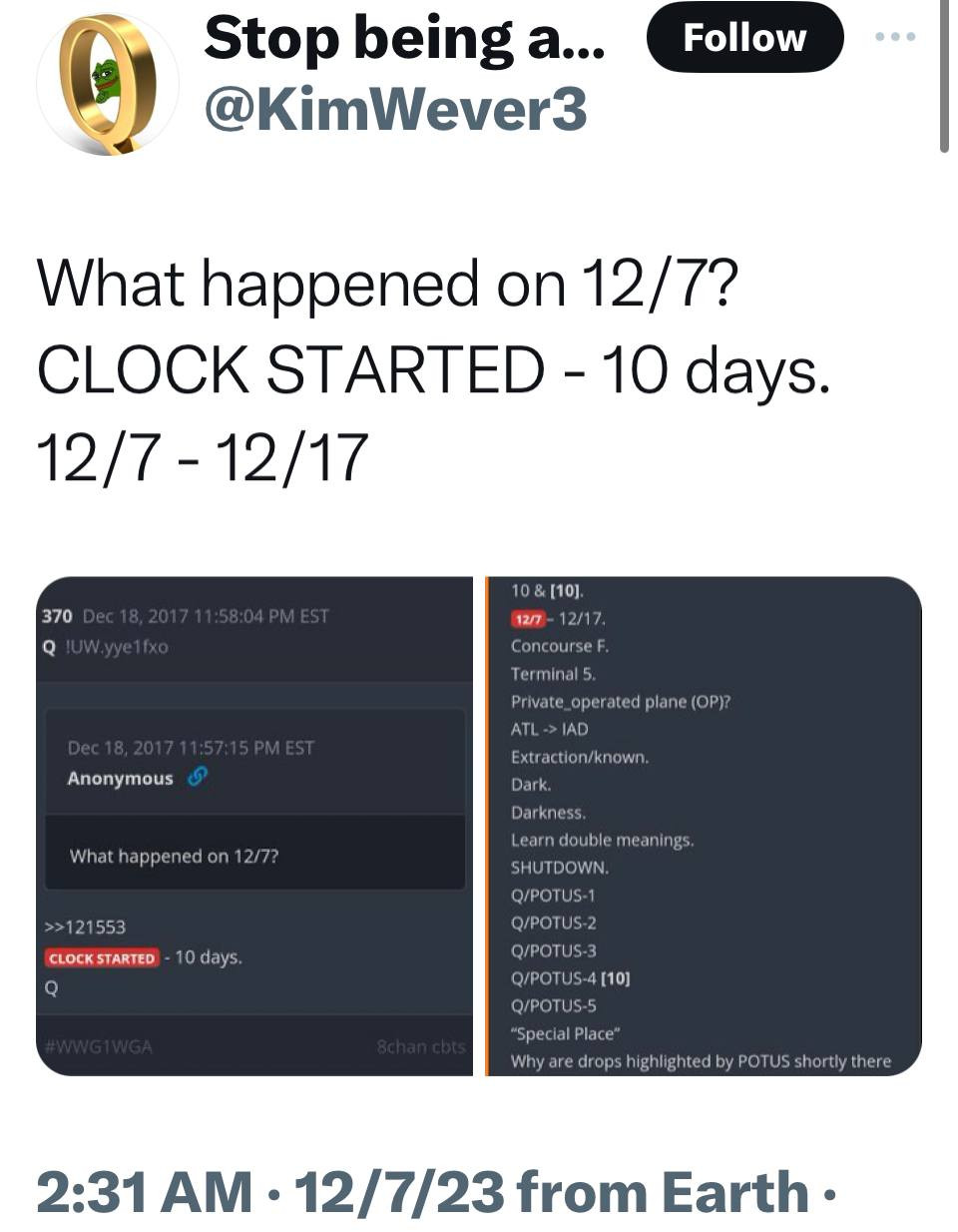Open the left attached image of post 370
Viewport: 958px width, 1232px height.
tap(254, 825)
